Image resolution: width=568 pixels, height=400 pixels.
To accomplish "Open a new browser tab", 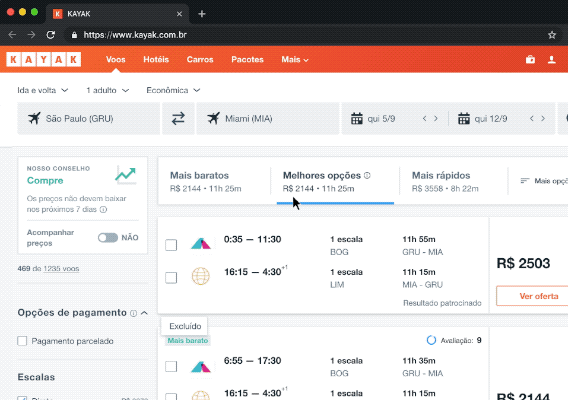I will tap(202, 14).
